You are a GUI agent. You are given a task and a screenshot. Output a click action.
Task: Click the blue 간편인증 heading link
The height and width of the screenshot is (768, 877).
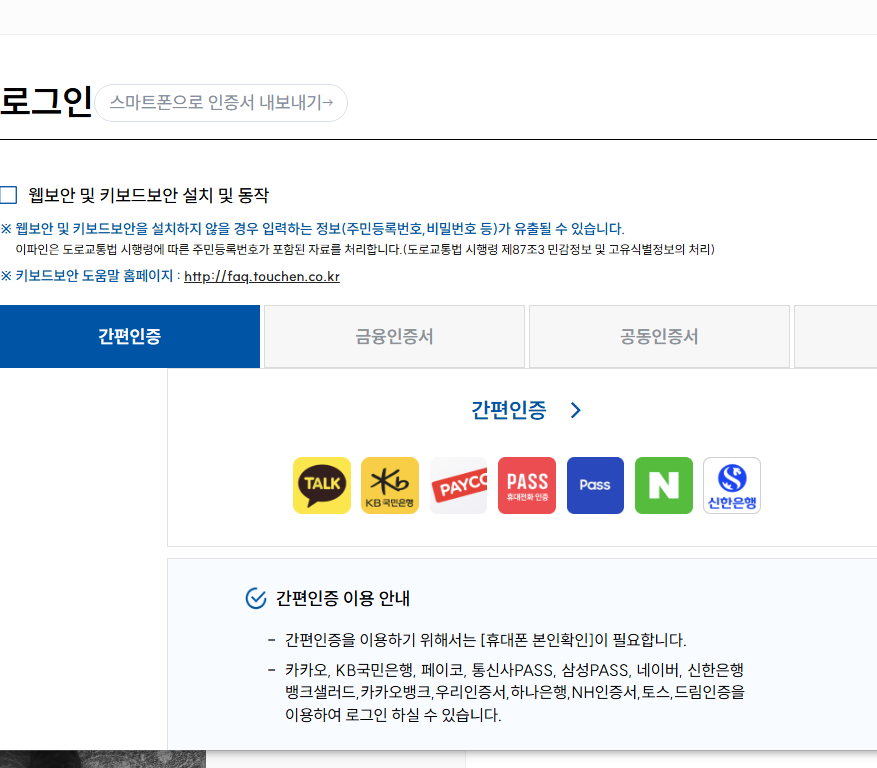click(508, 410)
